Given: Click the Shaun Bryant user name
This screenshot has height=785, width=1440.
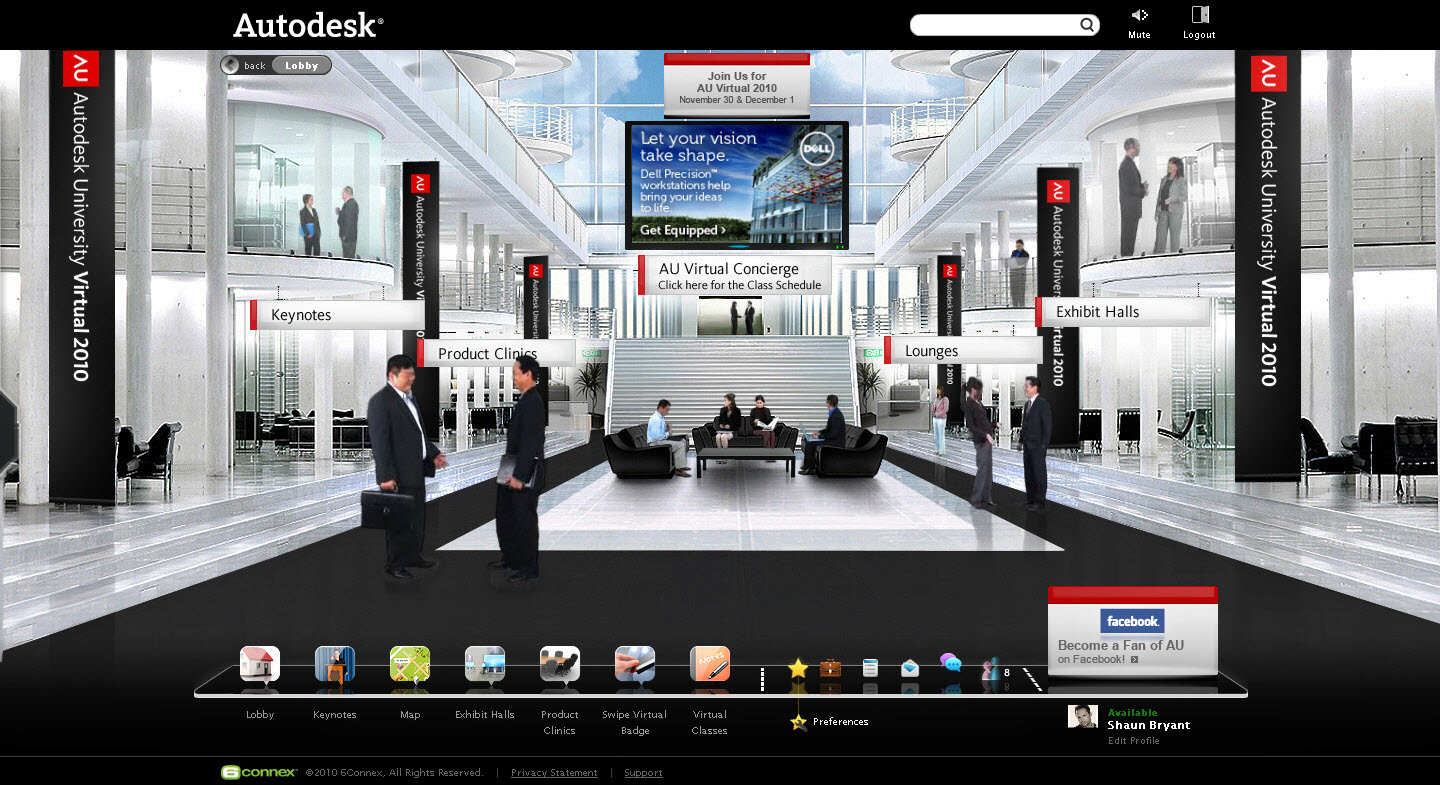Looking at the screenshot, I should [1148, 725].
